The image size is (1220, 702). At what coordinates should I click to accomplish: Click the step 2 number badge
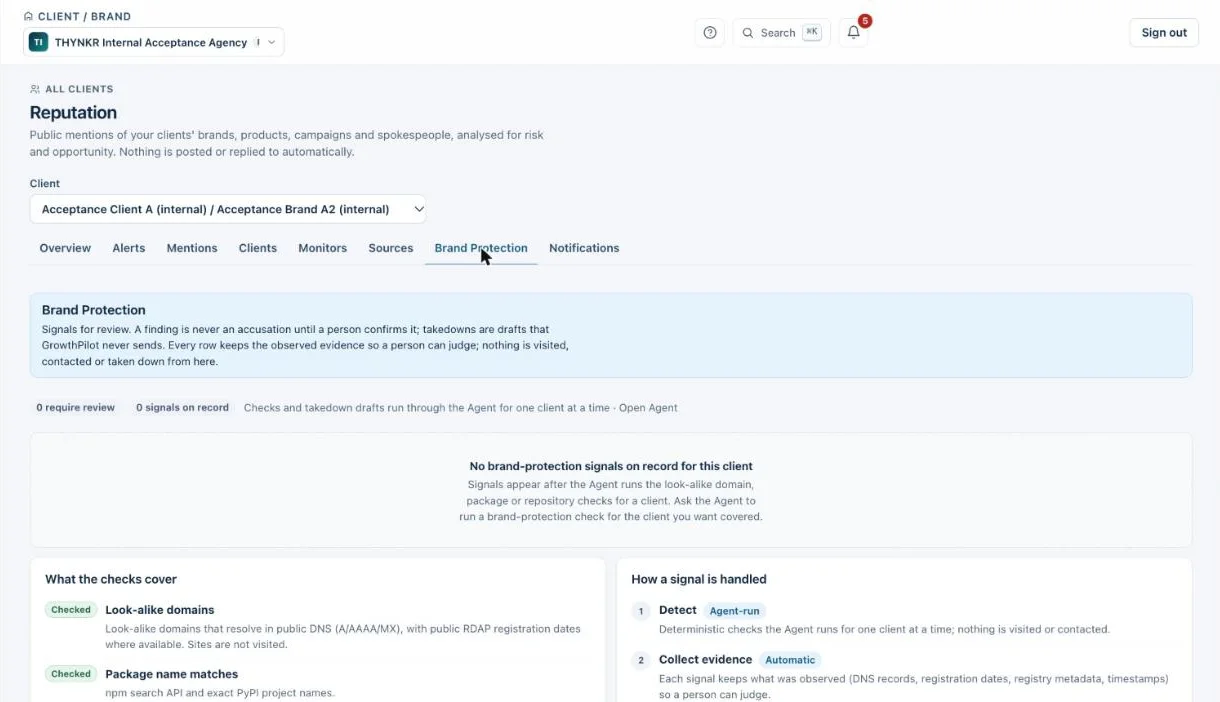point(641,660)
